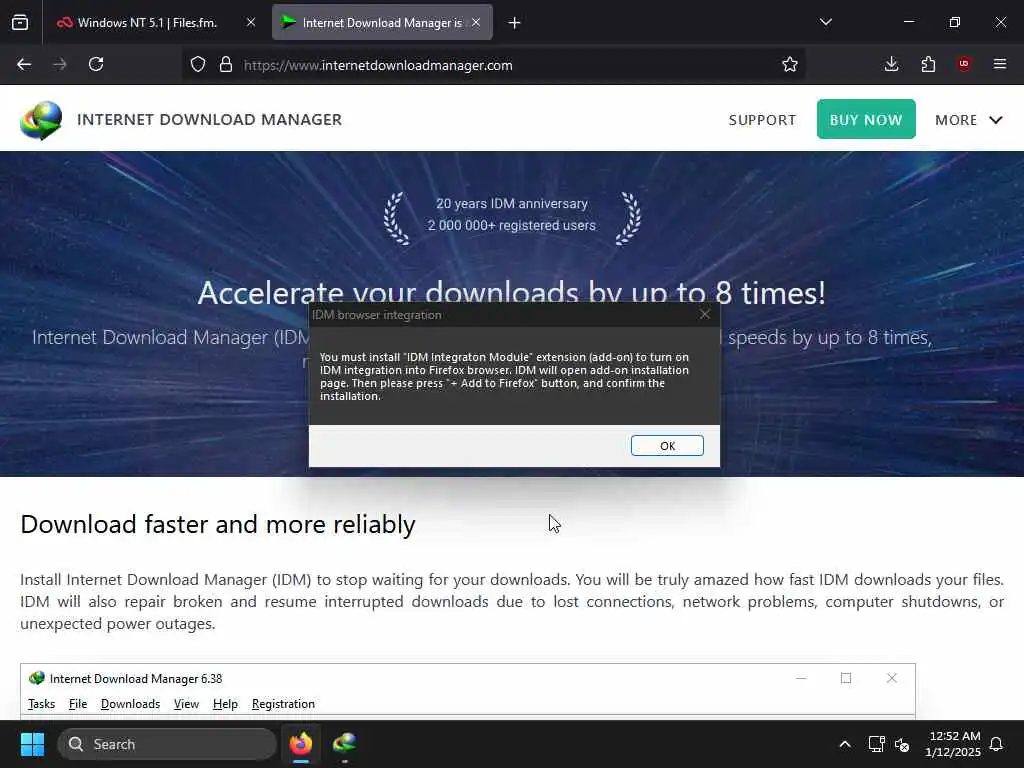Open the extensions puzzle menu

click(928, 64)
